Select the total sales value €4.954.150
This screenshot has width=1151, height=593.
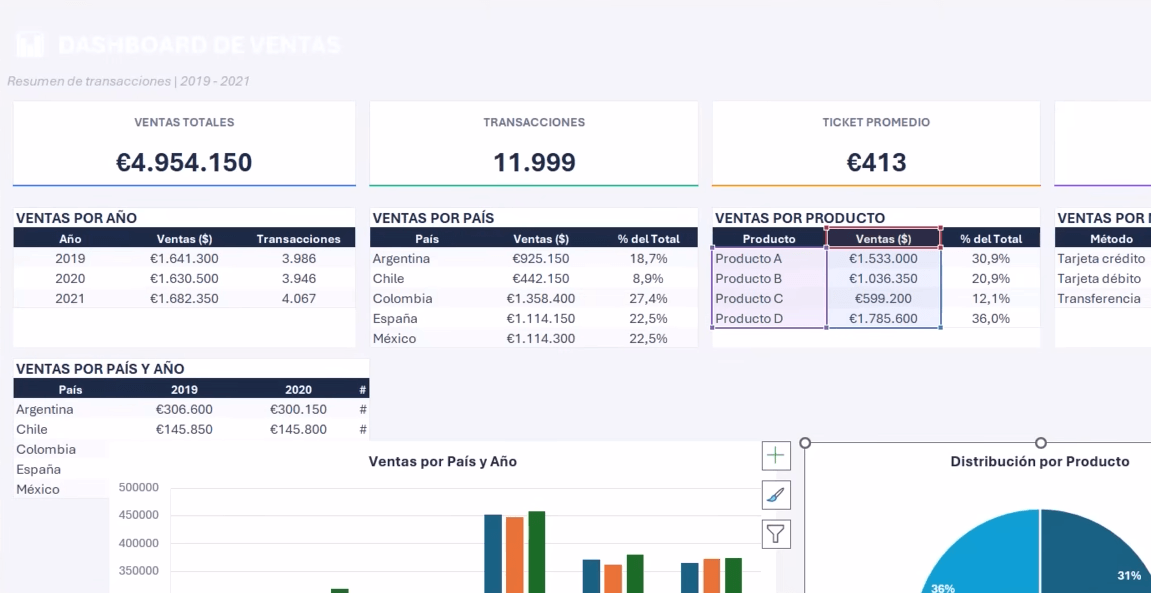click(184, 162)
